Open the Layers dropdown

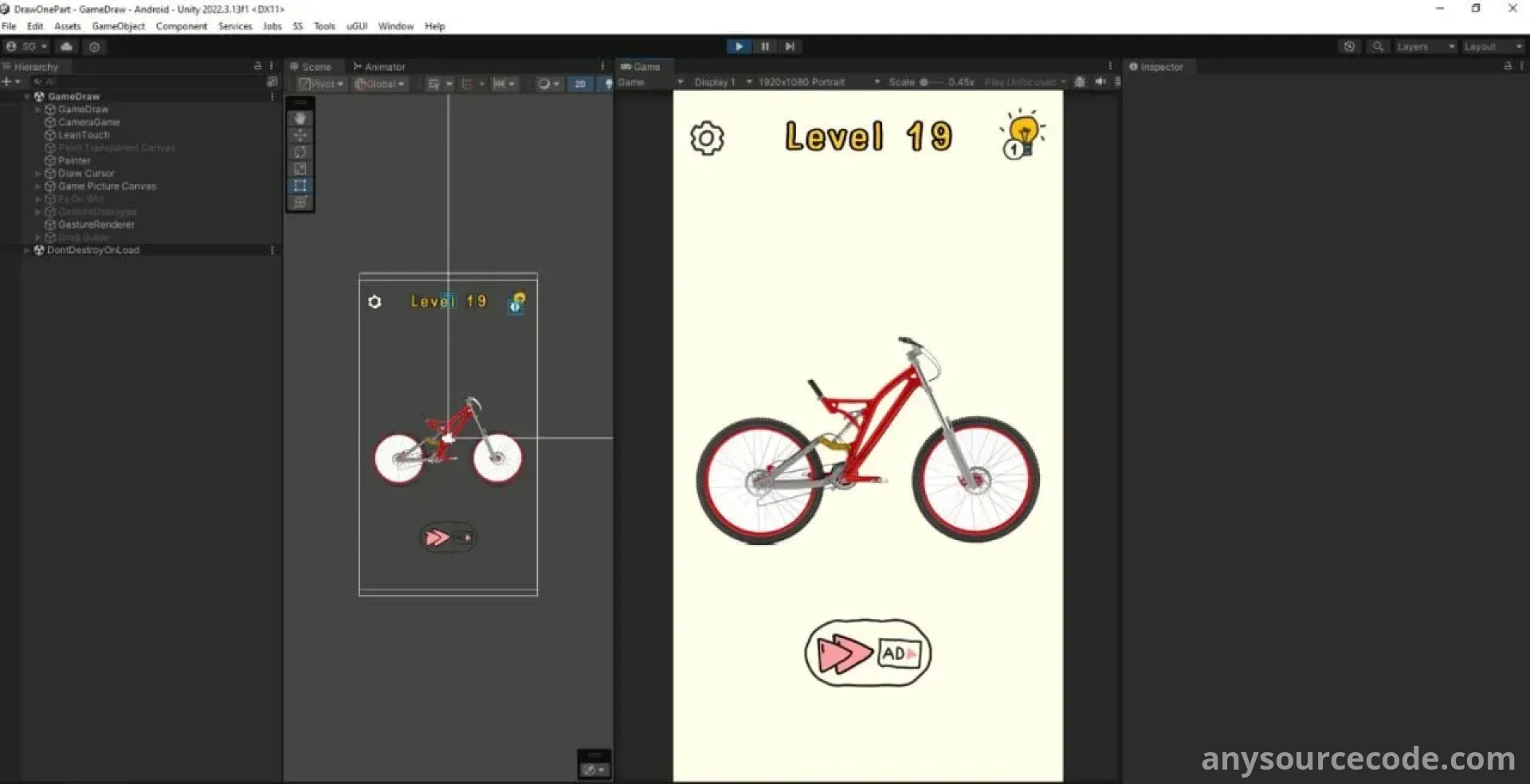click(x=1425, y=47)
